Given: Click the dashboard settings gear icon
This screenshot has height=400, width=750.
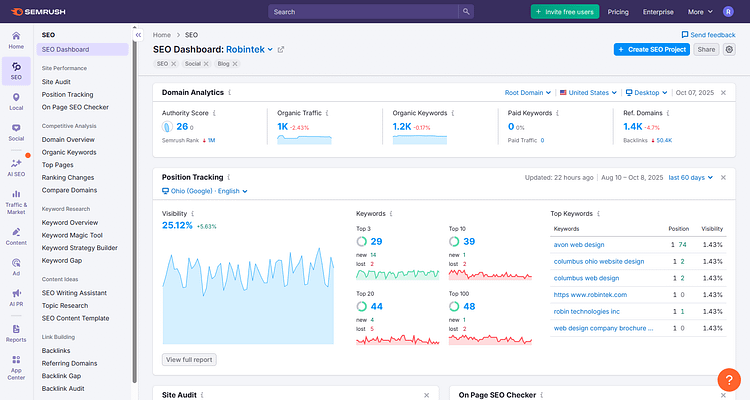Looking at the screenshot, I should pyautogui.click(x=729, y=49).
